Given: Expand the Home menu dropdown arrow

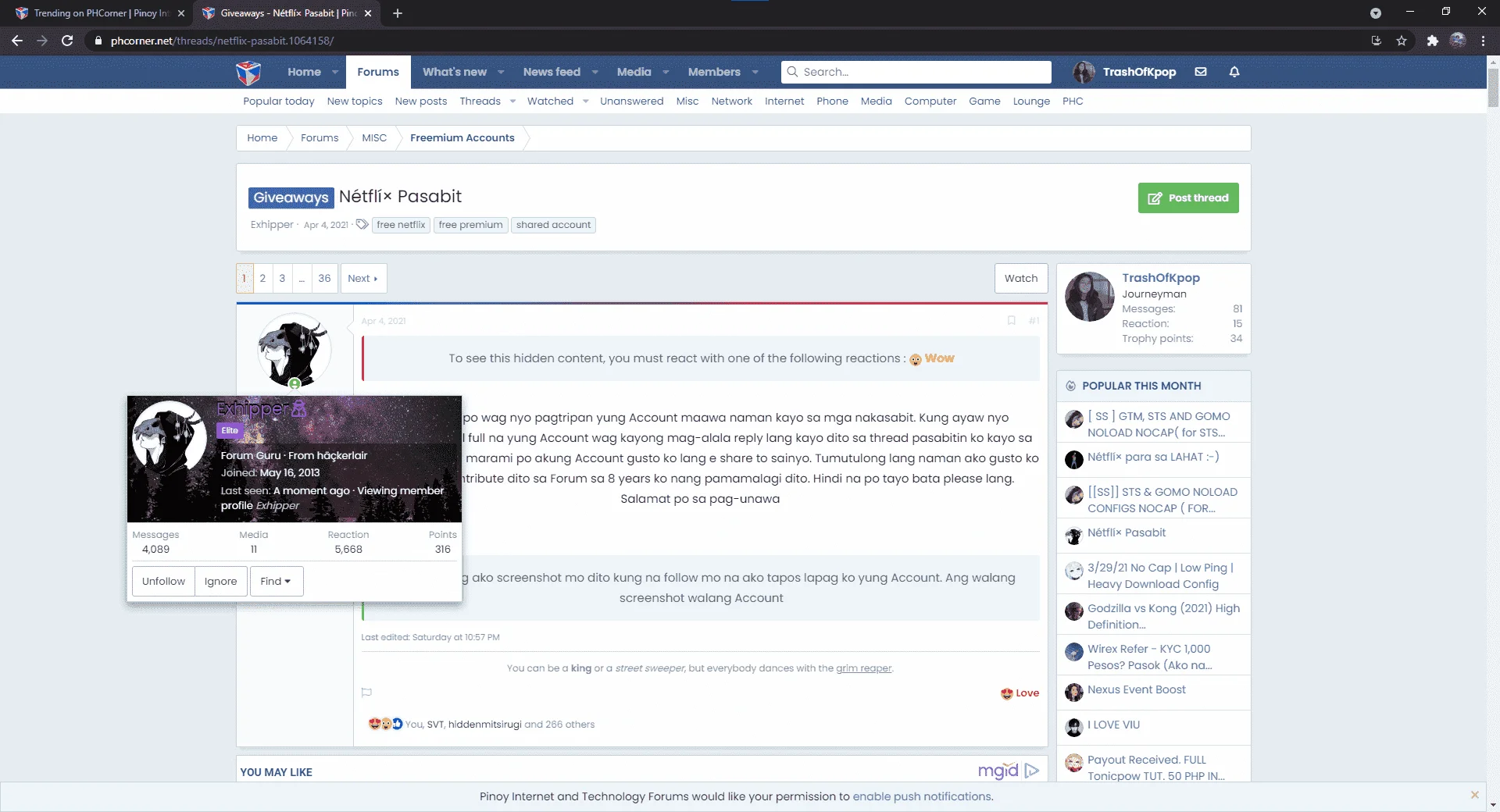Looking at the screenshot, I should point(335,72).
